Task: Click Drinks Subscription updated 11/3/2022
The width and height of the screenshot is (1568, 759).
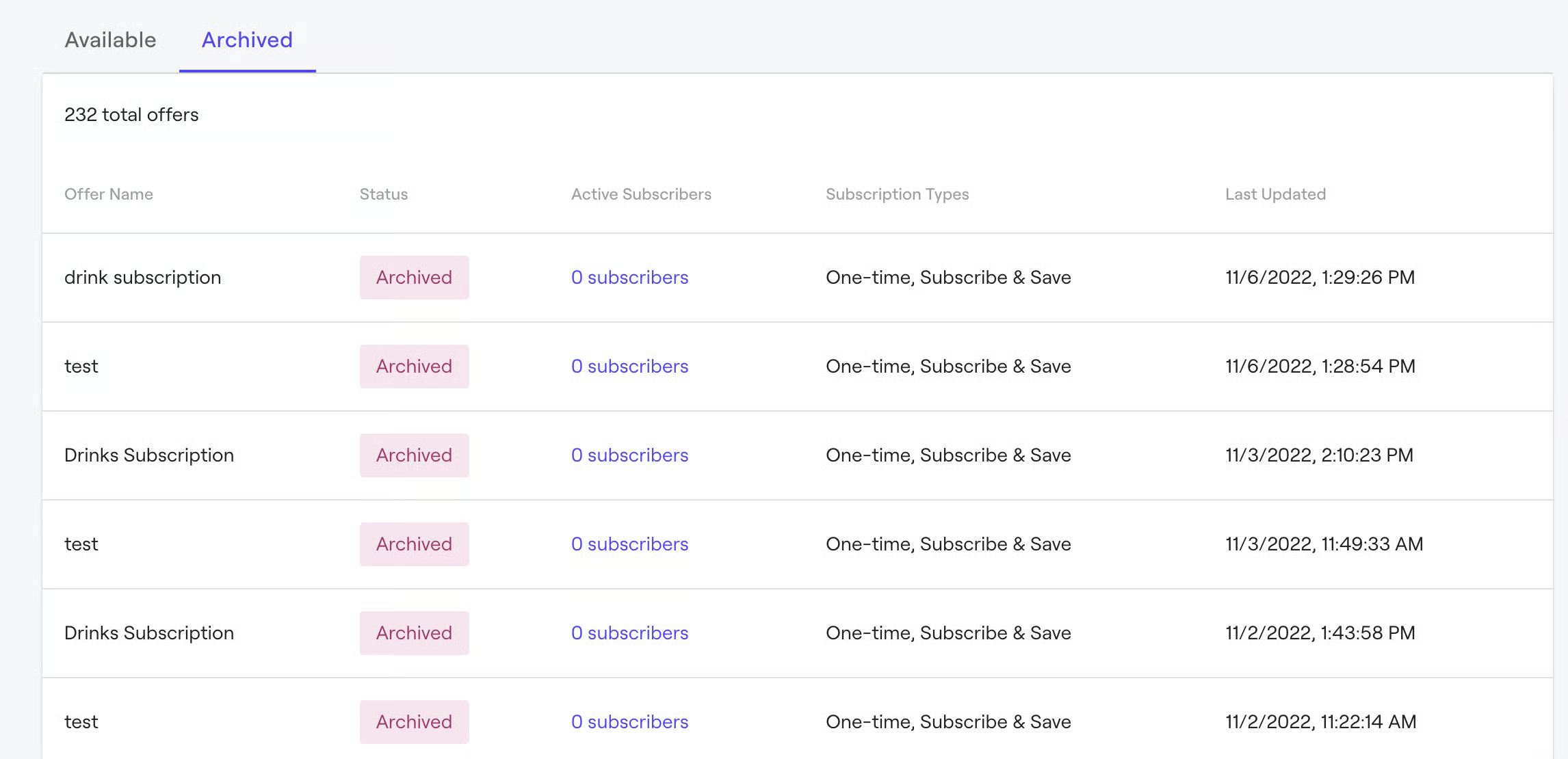Action: pos(149,455)
